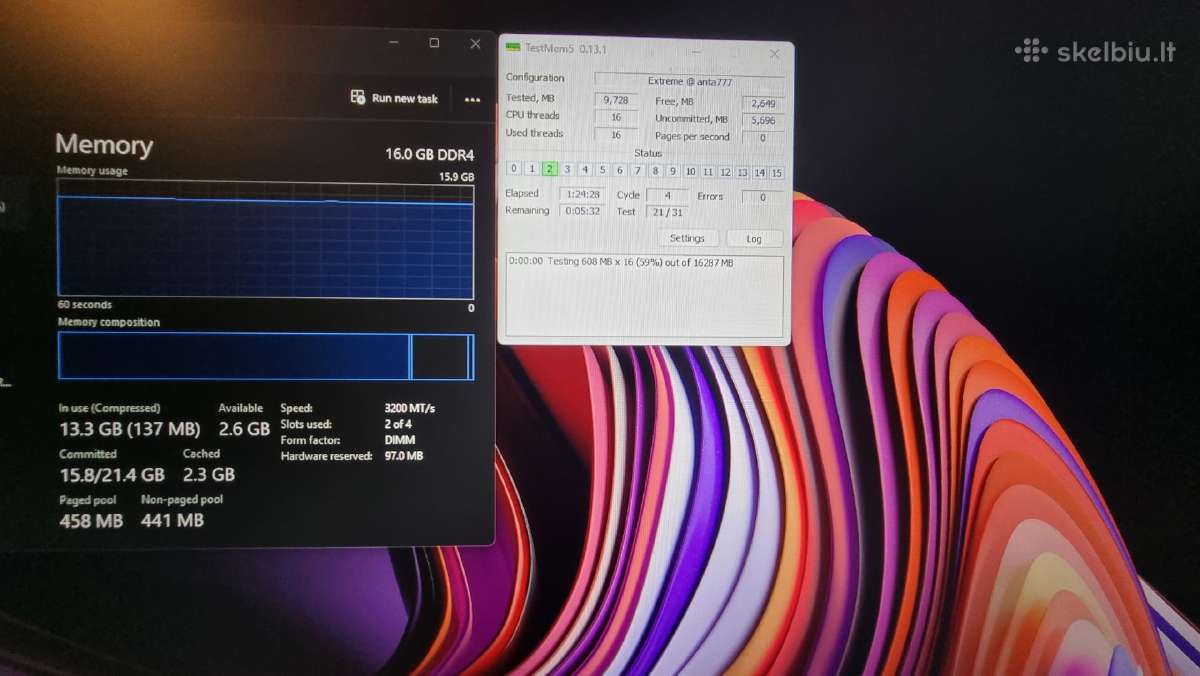Image resolution: width=1200 pixels, height=676 pixels.
Task: Select status box for thread 6
Action: pos(620,170)
